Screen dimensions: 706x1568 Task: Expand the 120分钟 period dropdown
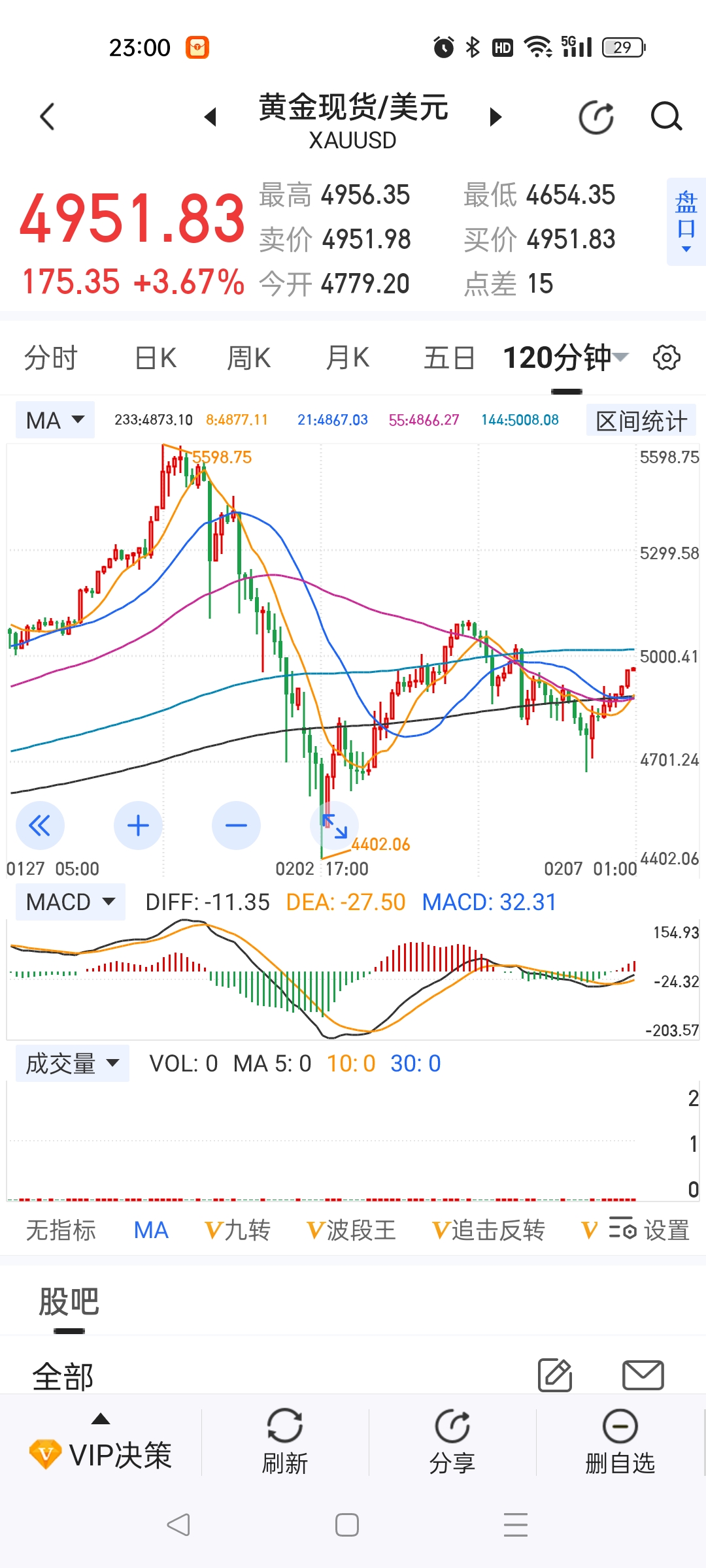click(x=565, y=358)
